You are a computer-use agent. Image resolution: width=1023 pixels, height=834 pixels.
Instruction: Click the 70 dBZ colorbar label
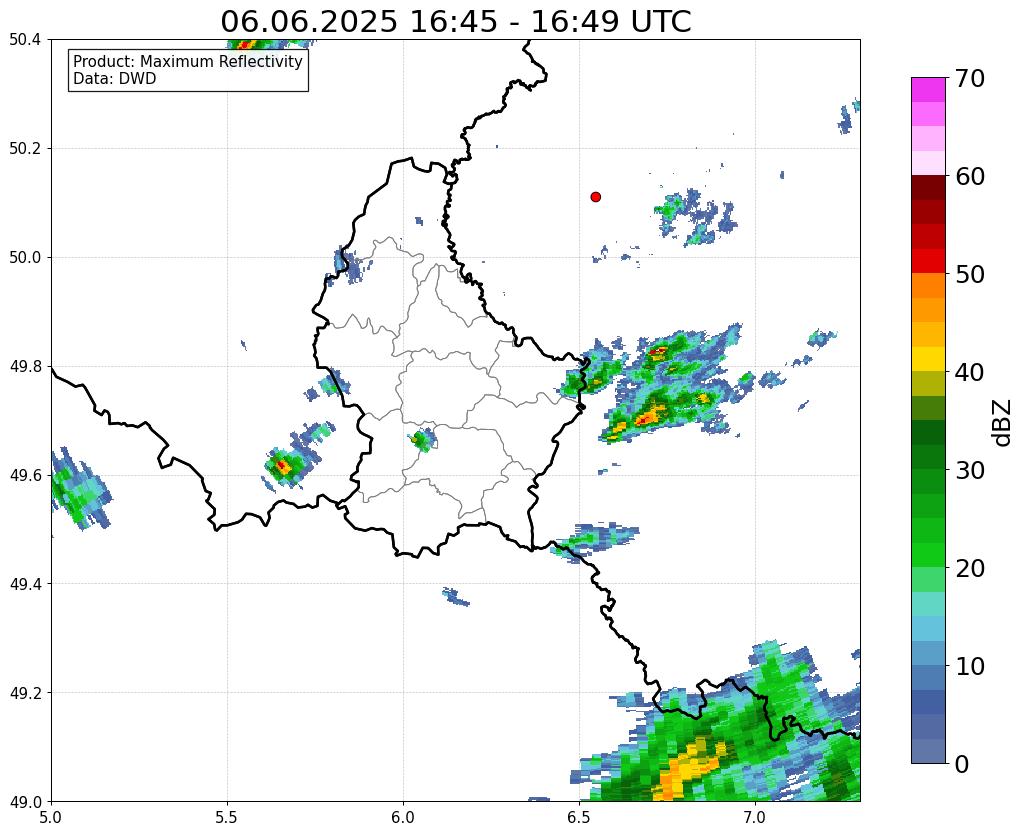968,78
